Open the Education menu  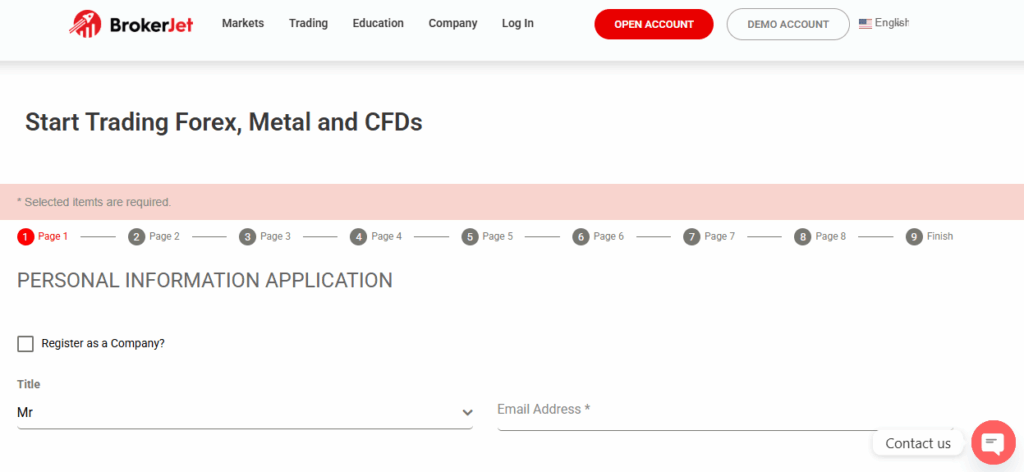(x=378, y=24)
